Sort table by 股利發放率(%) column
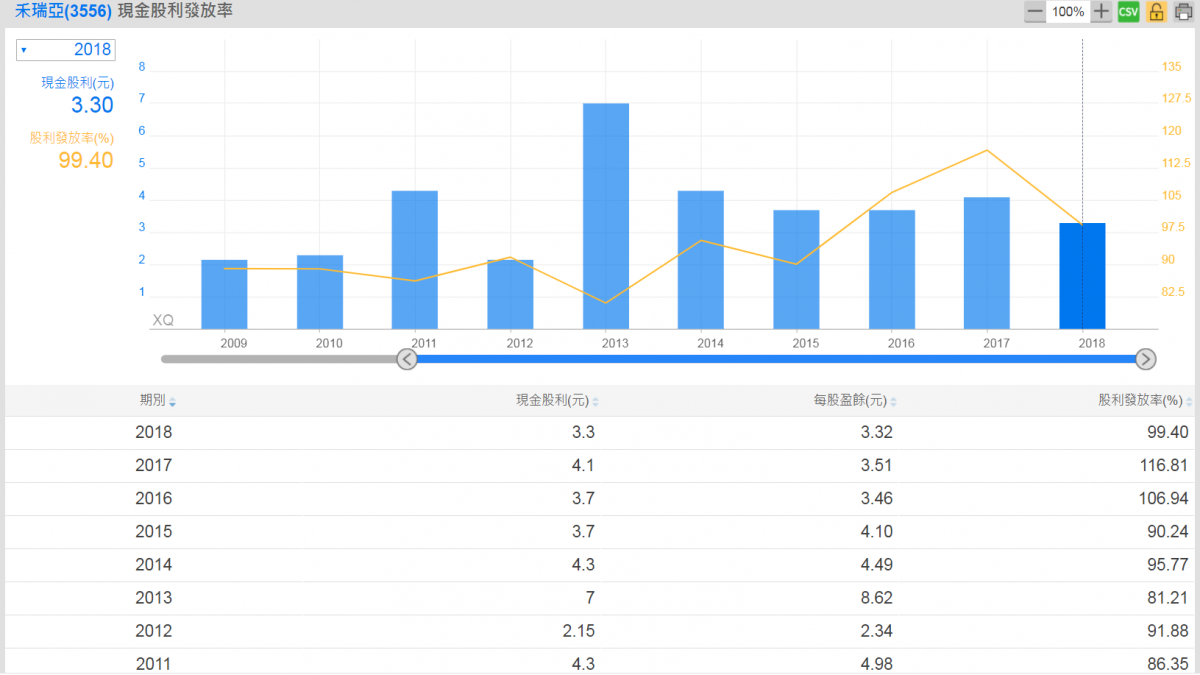Viewport: 1200px width, 675px height. 1146,401
